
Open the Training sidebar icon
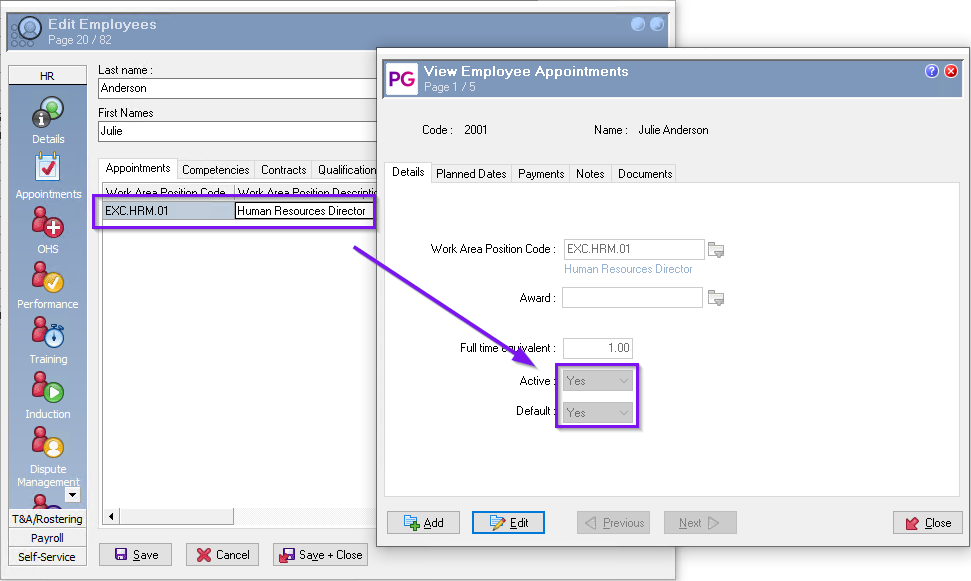coord(47,333)
